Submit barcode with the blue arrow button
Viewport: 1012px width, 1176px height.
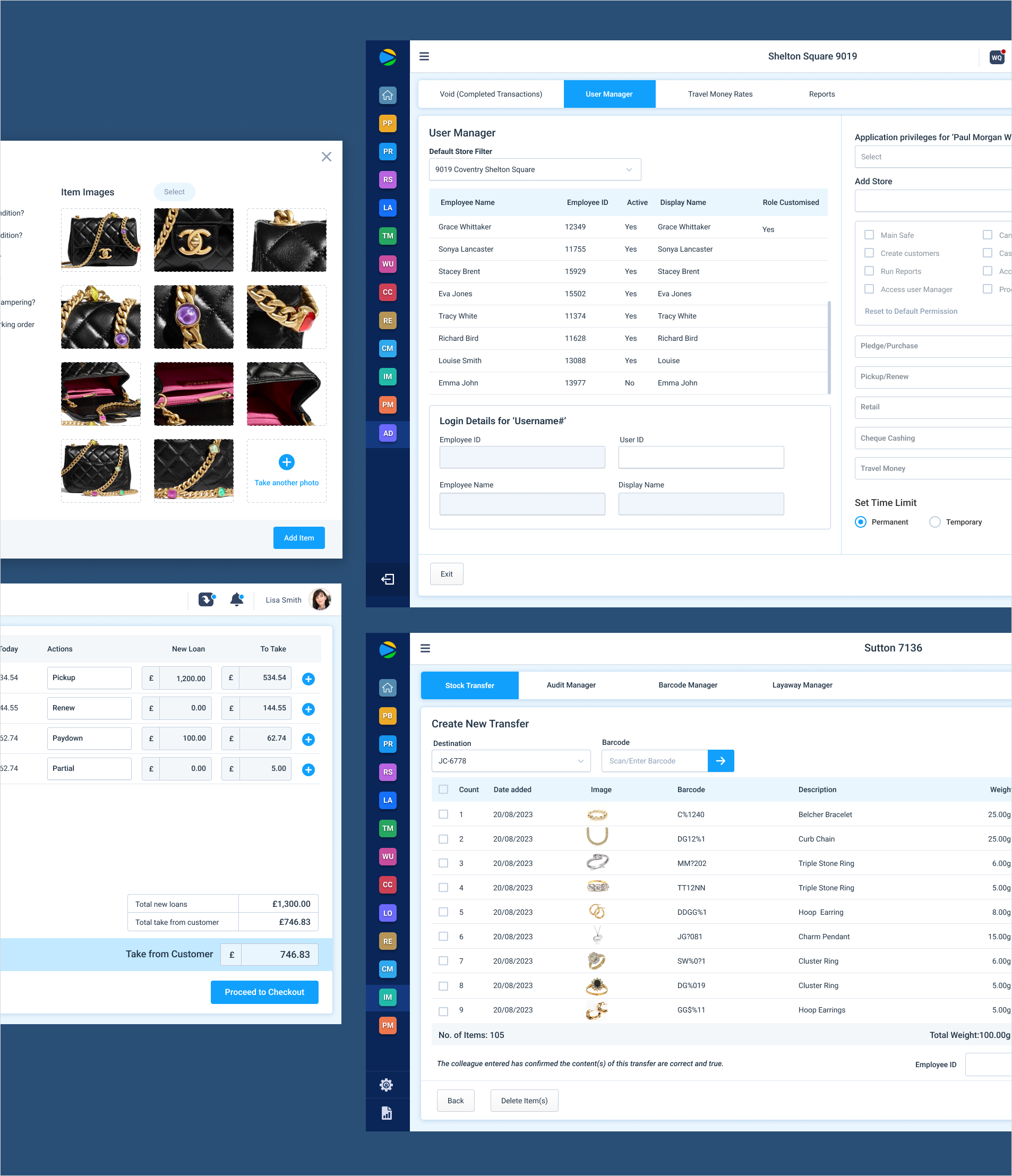click(721, 760)
